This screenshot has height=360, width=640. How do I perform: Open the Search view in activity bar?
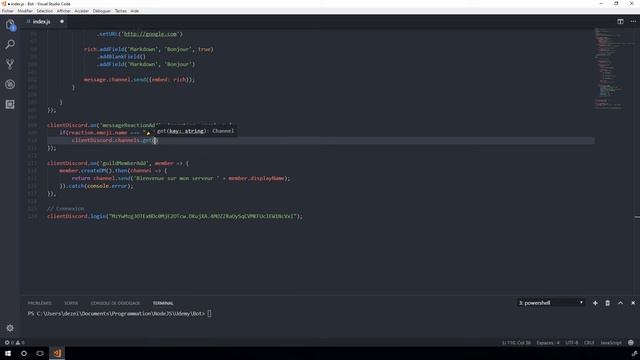pyautogui.click(x=10, y=44)
